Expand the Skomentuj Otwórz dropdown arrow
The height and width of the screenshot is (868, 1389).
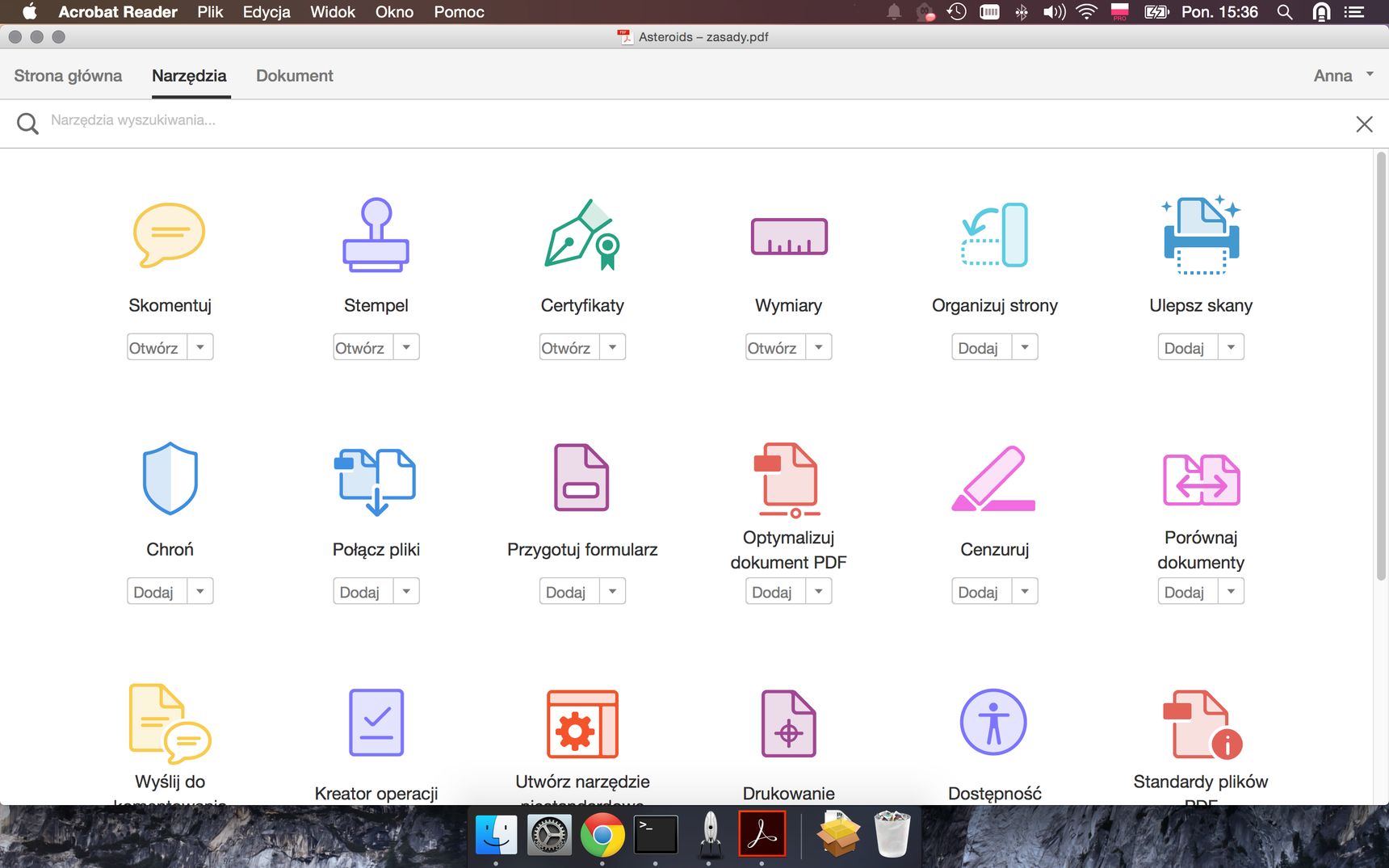(200, 347)
